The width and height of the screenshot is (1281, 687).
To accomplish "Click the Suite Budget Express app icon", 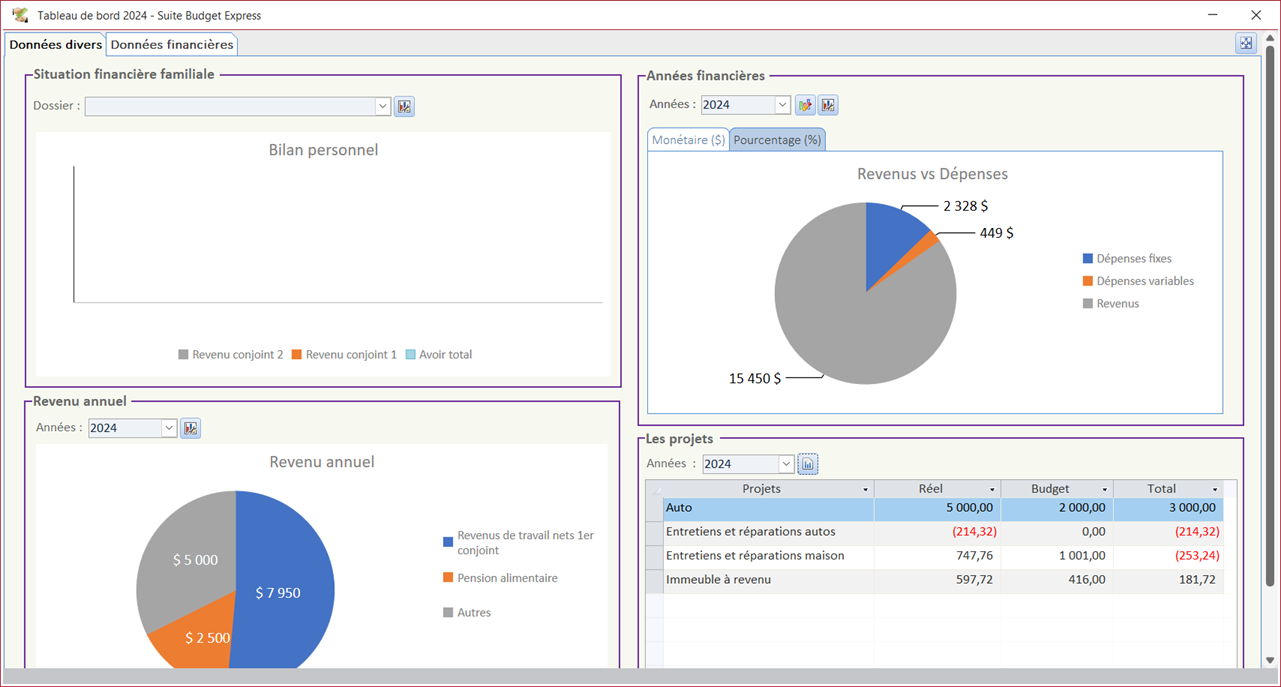I will click(19, 15).
